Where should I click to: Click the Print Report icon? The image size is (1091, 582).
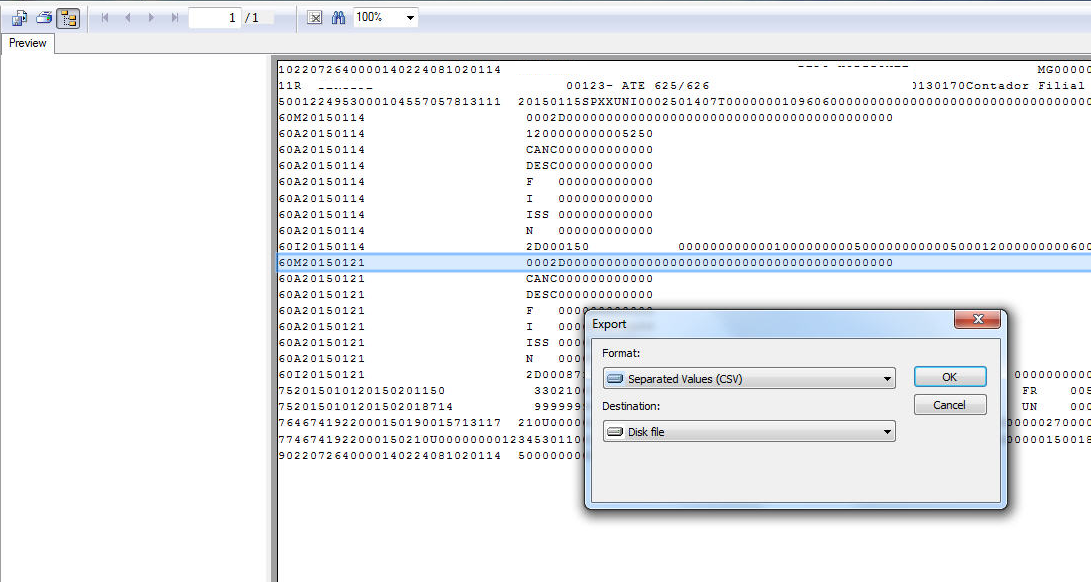click(x=44, y=18)
